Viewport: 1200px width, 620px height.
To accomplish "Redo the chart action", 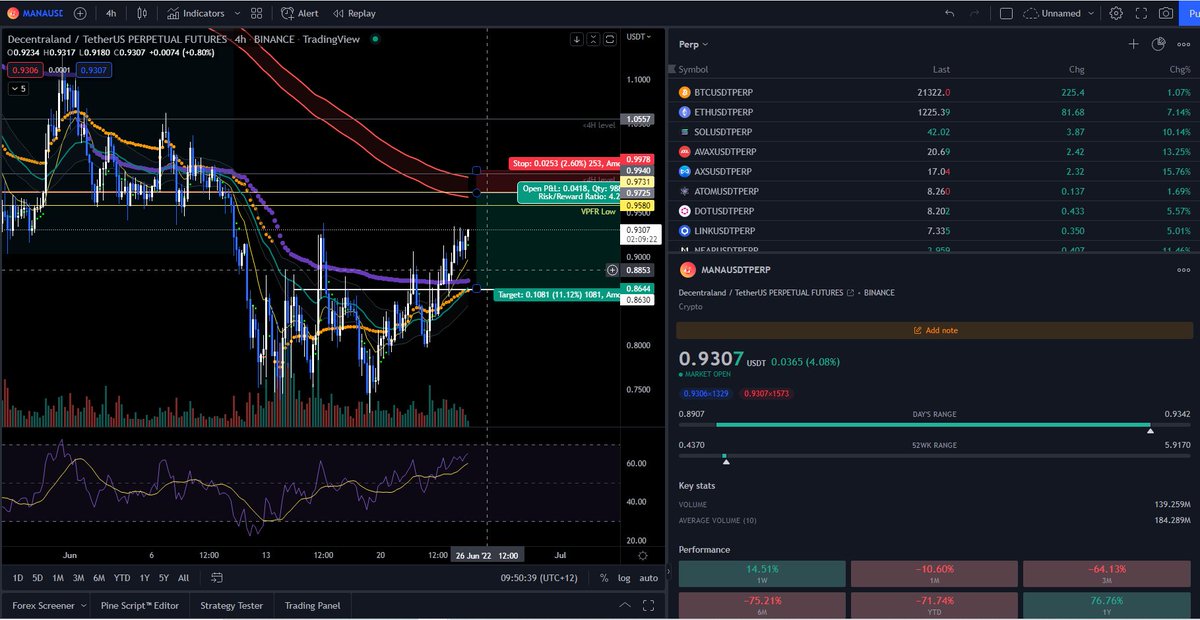I will click(x=975, y=13).
